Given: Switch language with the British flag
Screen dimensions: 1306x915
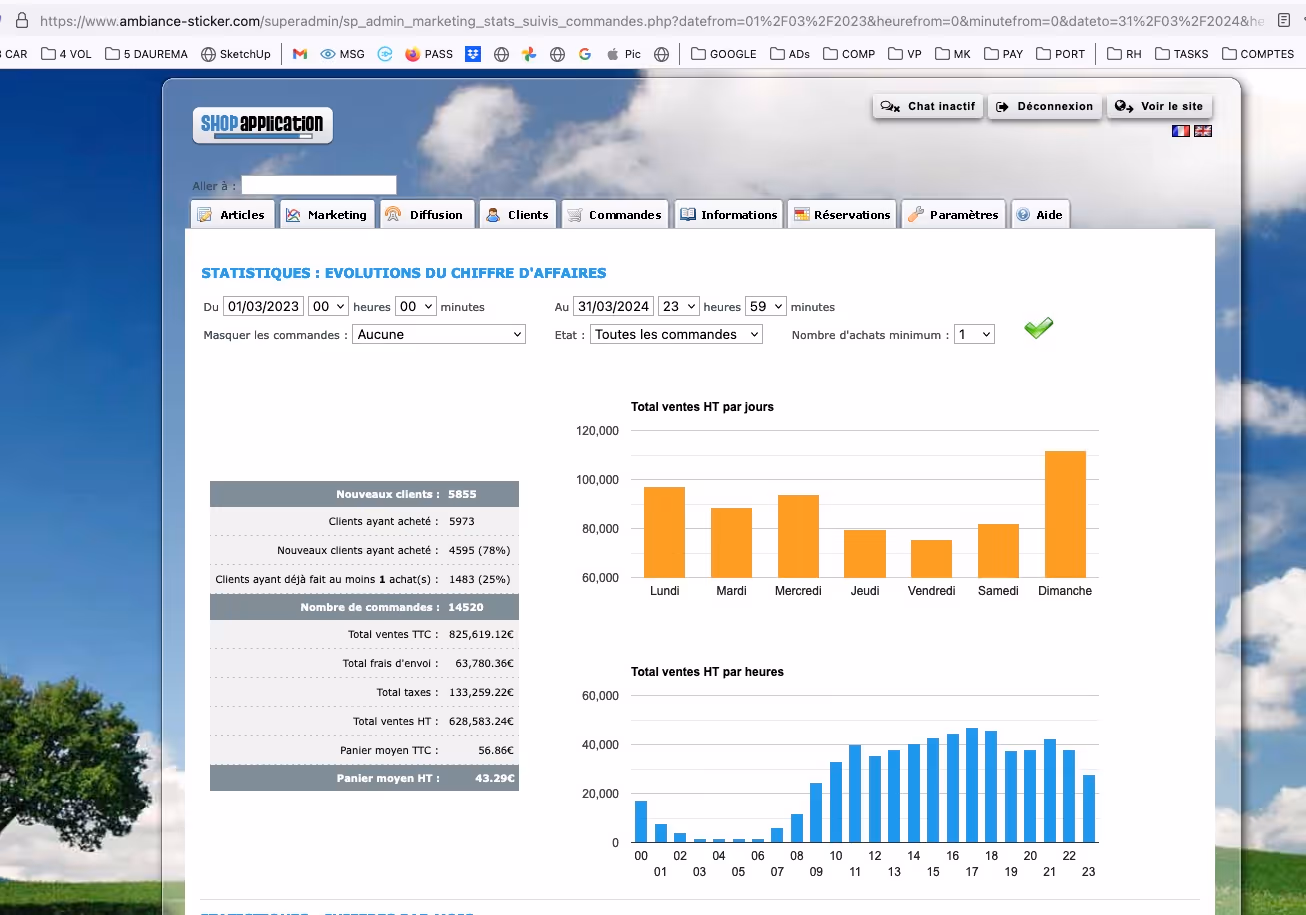Looking at the screenshot, I should point(1203,131).
